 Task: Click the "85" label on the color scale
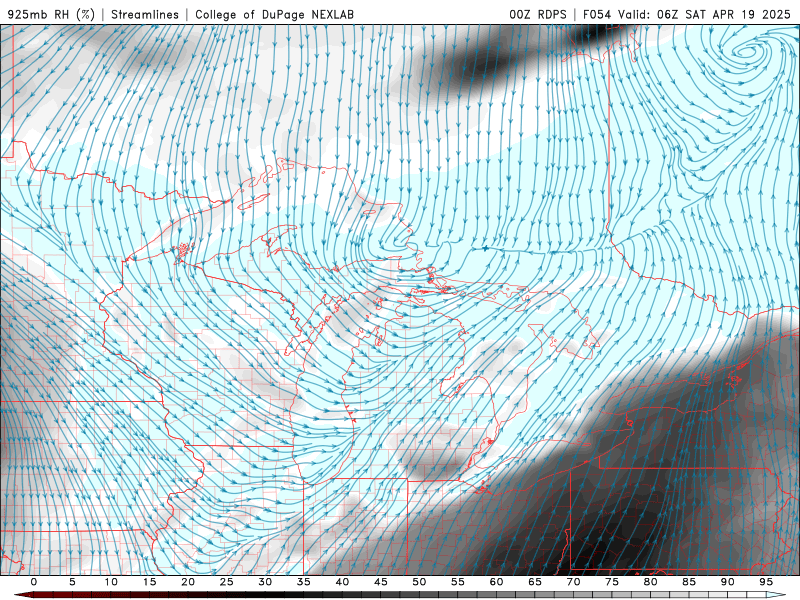(x=689, y=582)
